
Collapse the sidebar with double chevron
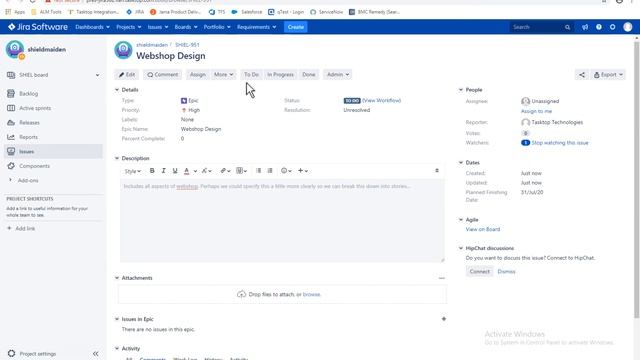click(x=96, y=353)
